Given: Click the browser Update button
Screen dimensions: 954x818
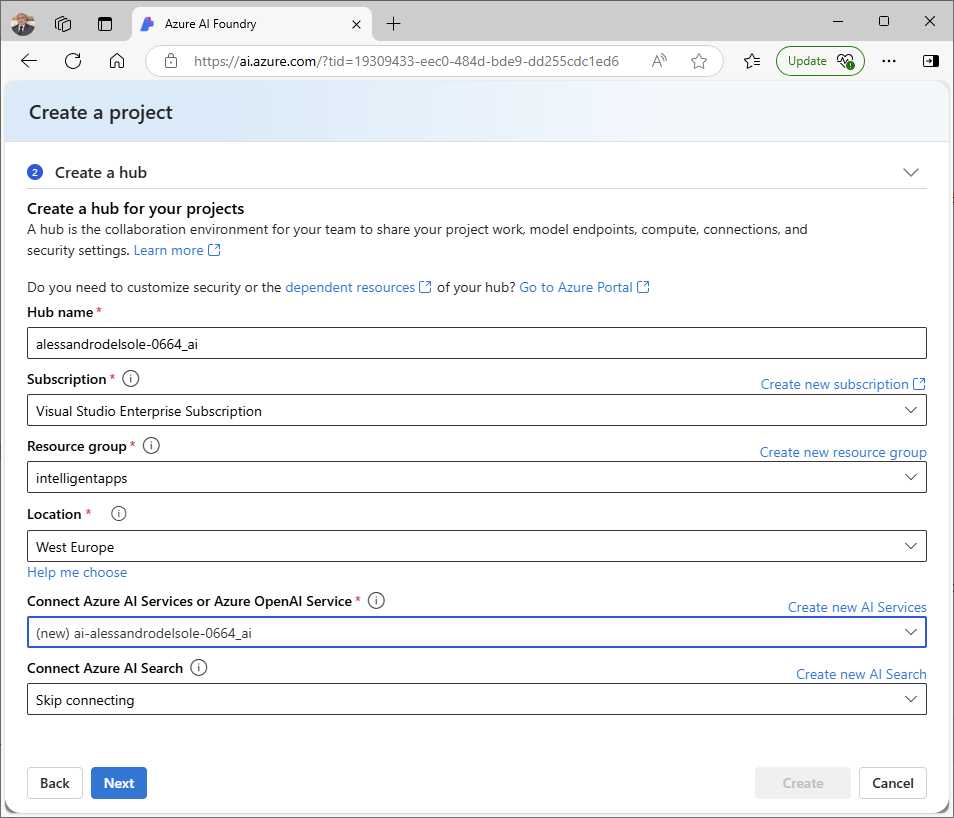Looking at the screenshot, I should [x=820, y=61].
